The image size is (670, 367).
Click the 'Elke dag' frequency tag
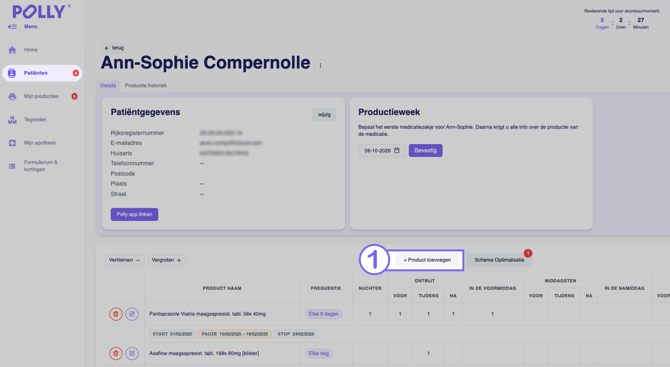(319, 353)
